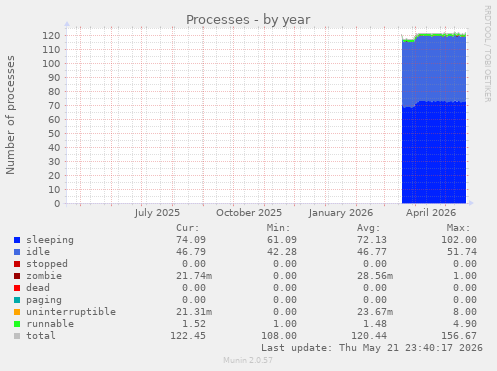Click the 'sleeping' legend label
Image resolution: width=497 pixels, height=371 pixels.
[x=50, y=240]
